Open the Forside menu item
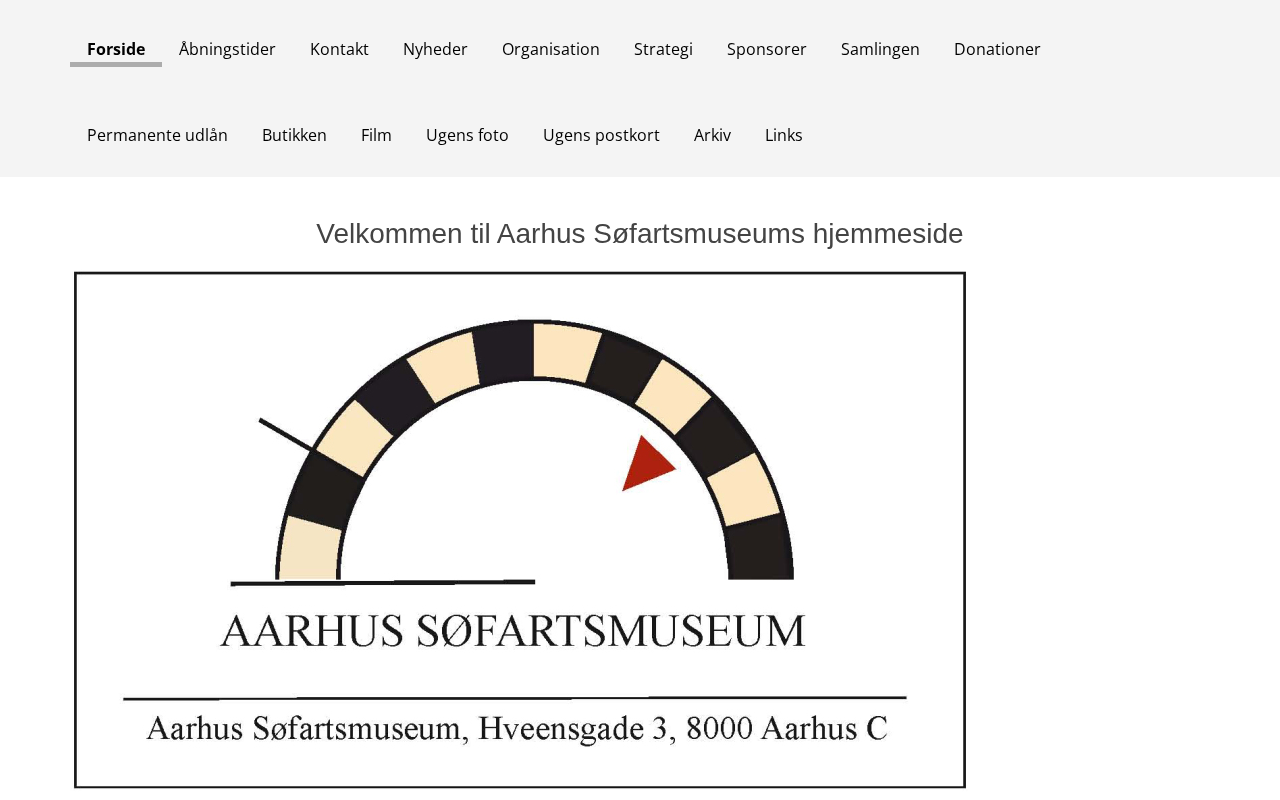 click(116, 49)
